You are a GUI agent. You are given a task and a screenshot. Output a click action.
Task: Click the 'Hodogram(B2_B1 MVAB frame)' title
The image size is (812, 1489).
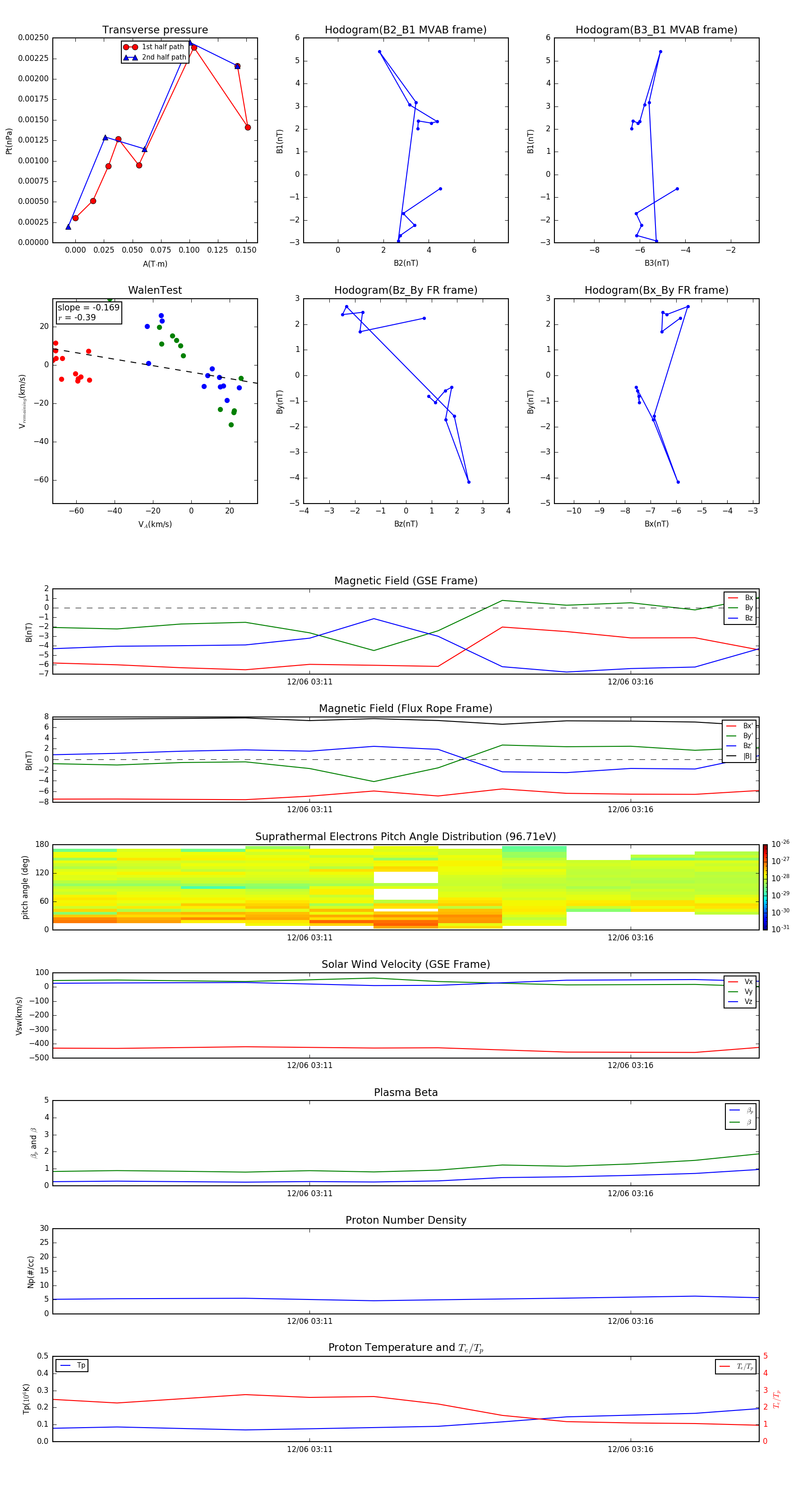406,30
